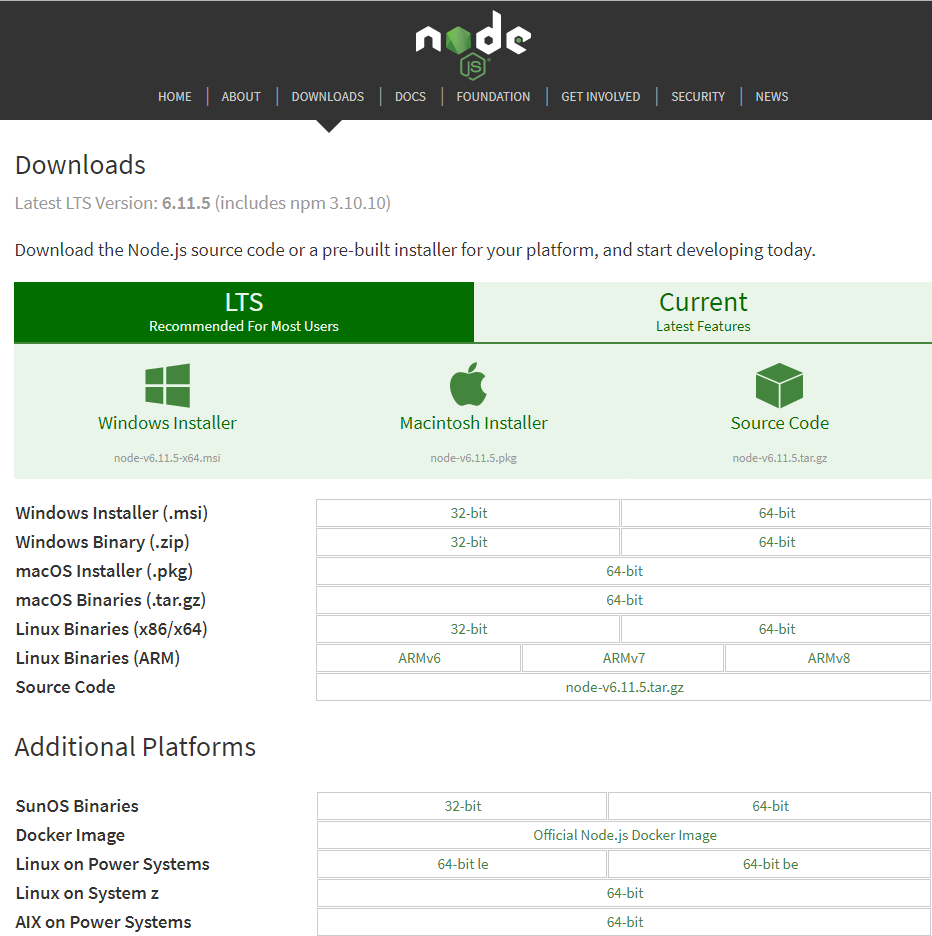Download 64-bit le Linux on Power Systems
This screenshot has width=932, height=936.
click(462, 864)
